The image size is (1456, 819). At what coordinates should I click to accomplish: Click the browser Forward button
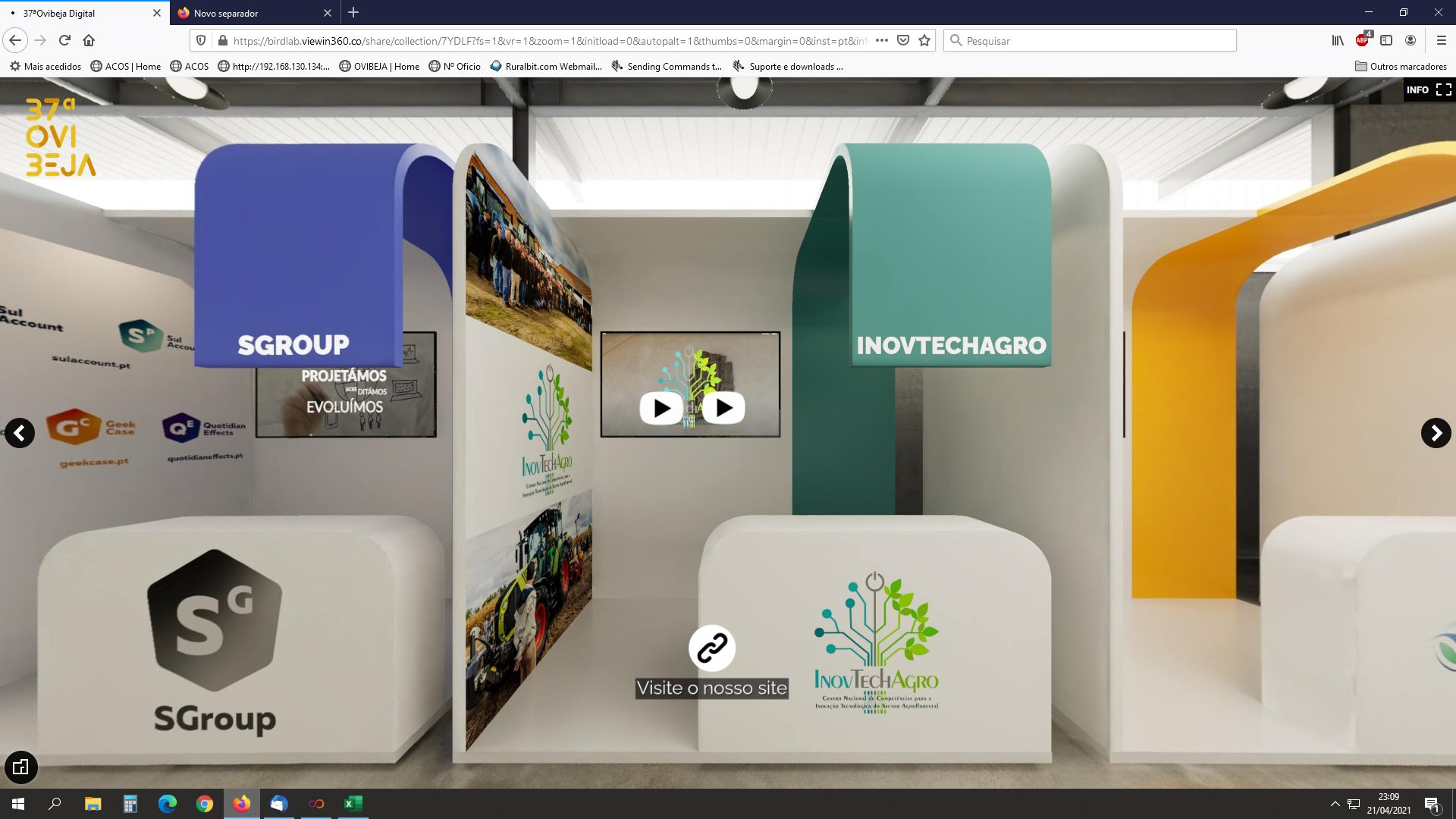[40, 40]
